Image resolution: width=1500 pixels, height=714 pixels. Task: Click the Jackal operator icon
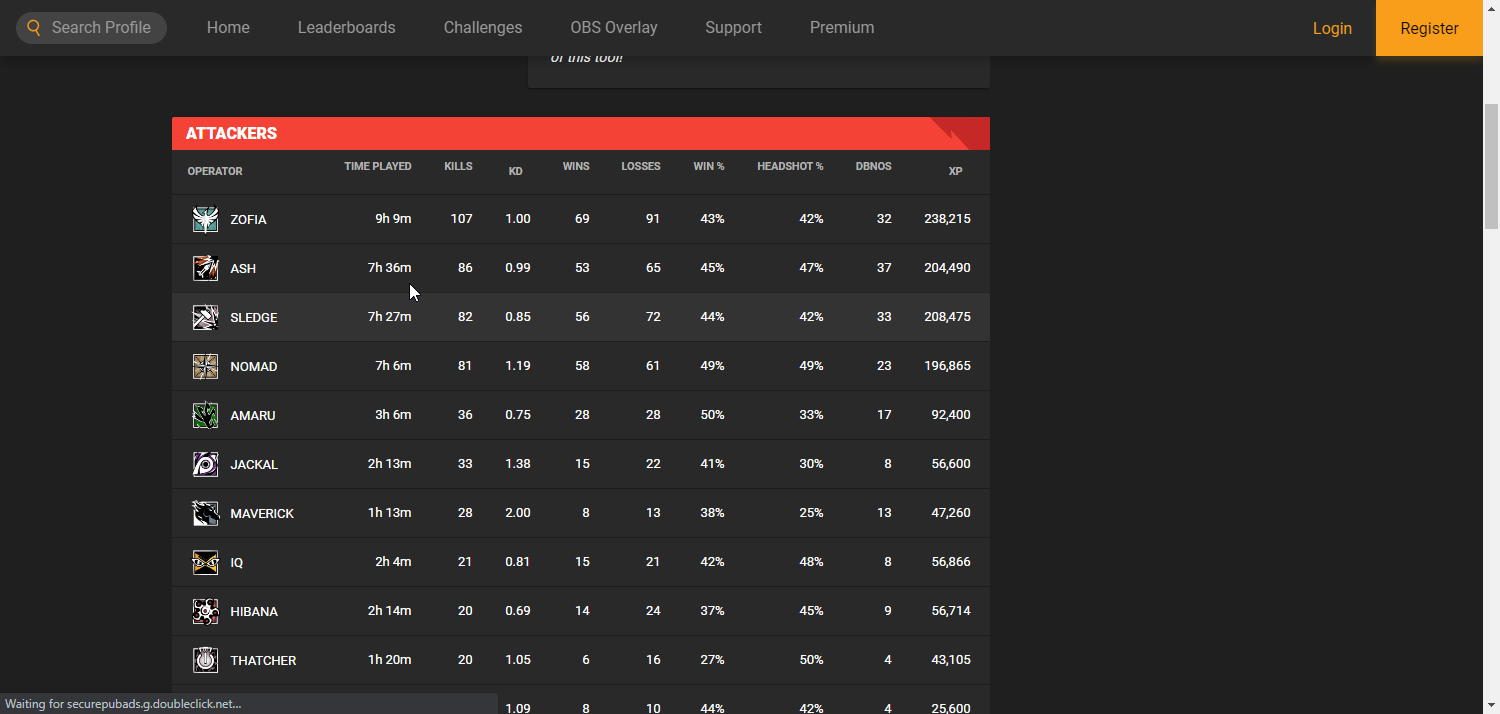pos(205,464)
